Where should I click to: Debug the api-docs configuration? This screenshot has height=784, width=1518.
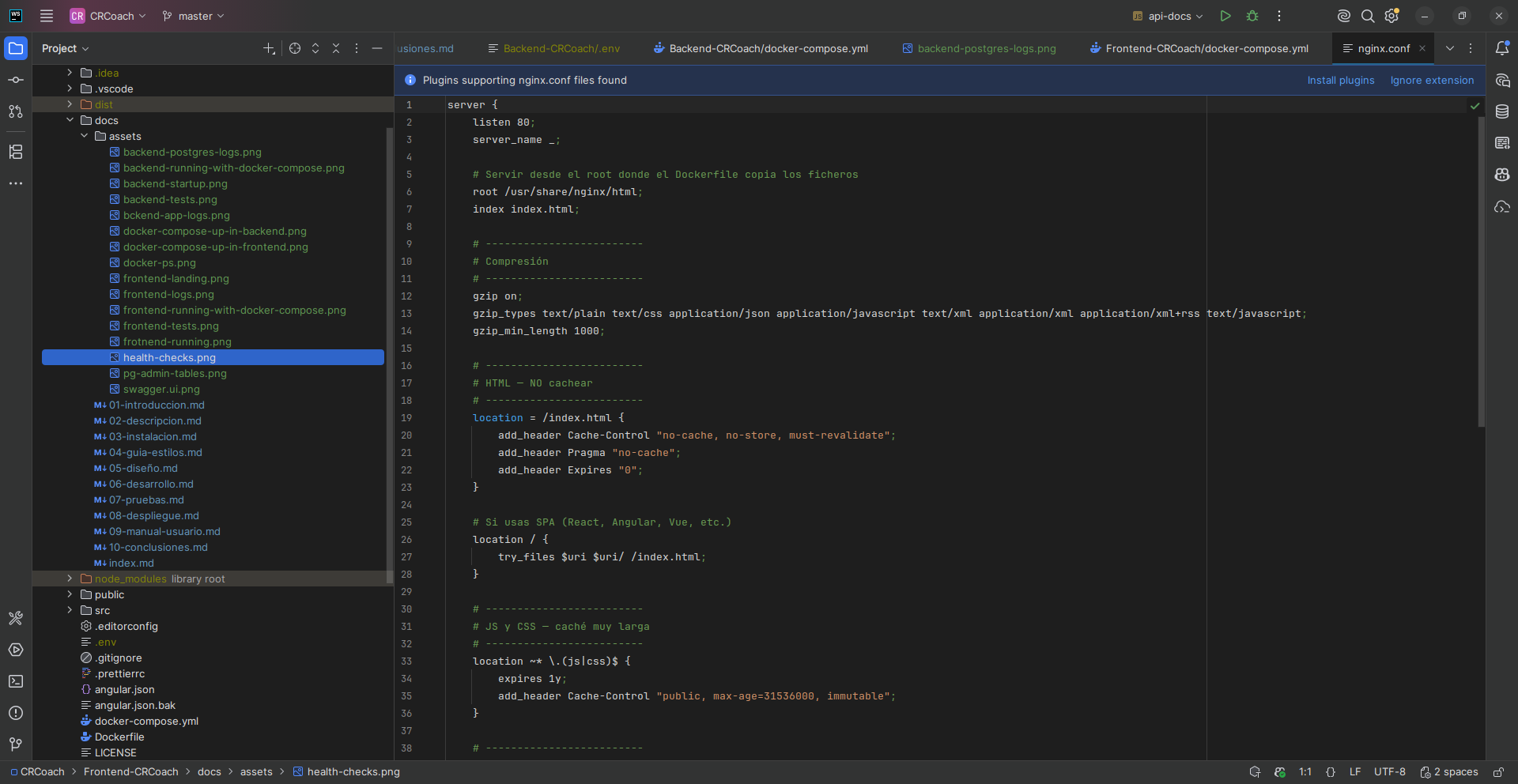tap(1252, 16)
